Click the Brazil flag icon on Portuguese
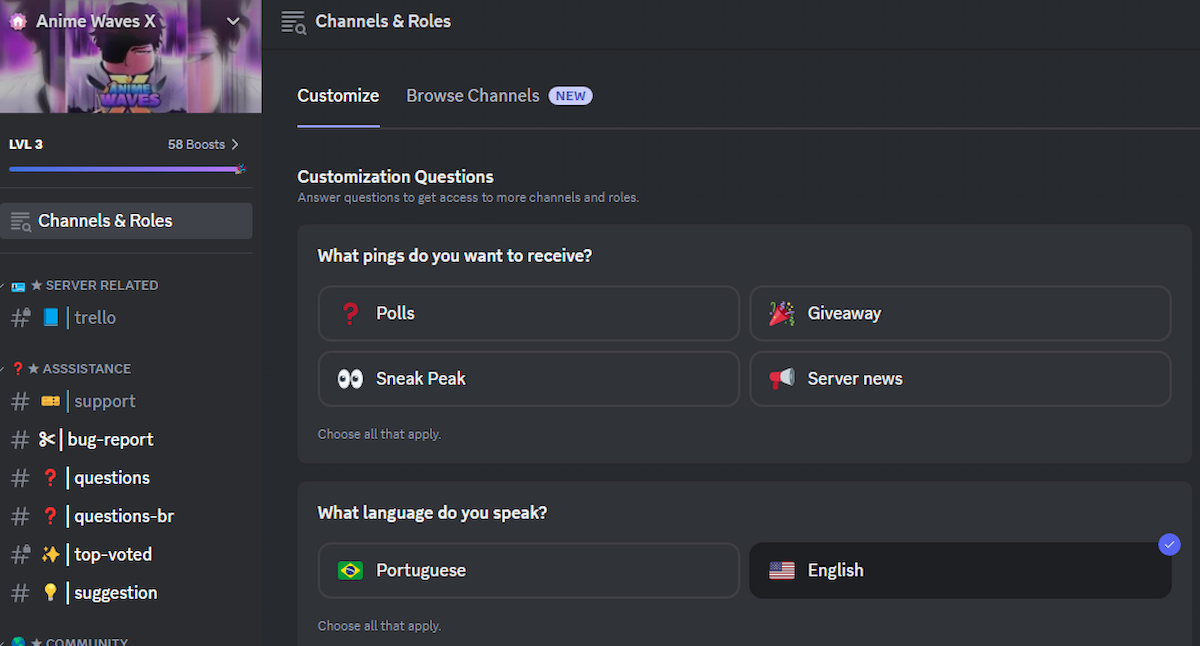This screenshot has height=646, width=1200. click(350, 571)
